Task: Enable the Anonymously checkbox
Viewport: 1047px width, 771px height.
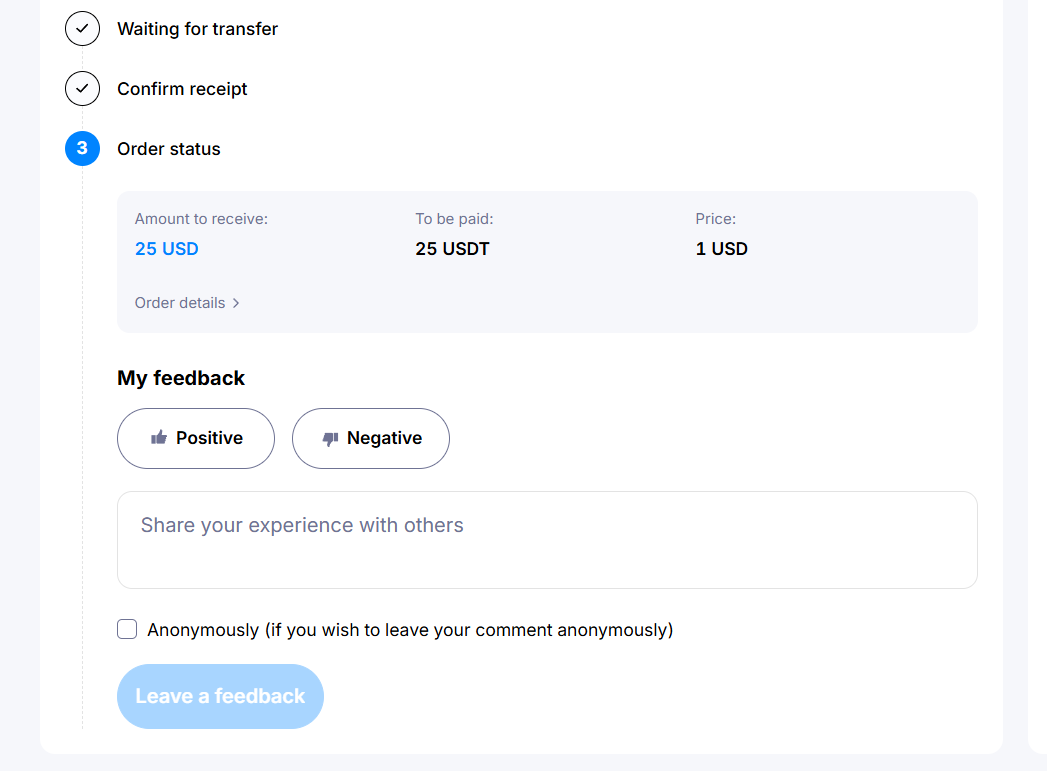Action: [127, 629]
